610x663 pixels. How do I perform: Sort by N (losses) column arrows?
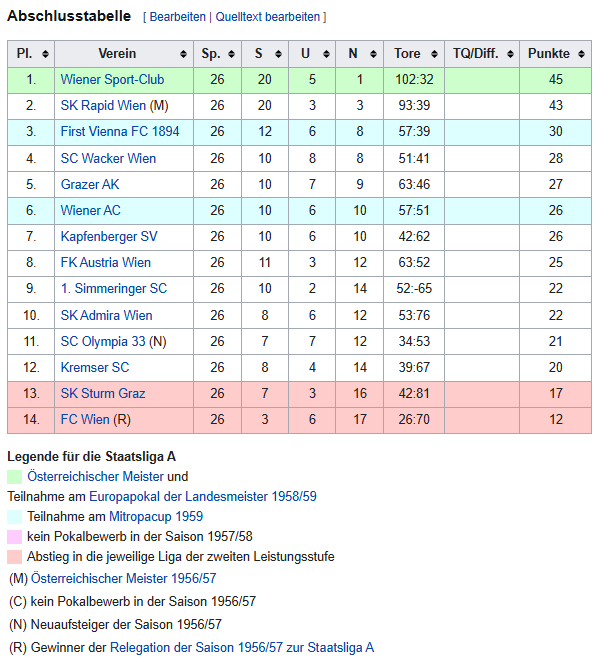click(373, 54)
